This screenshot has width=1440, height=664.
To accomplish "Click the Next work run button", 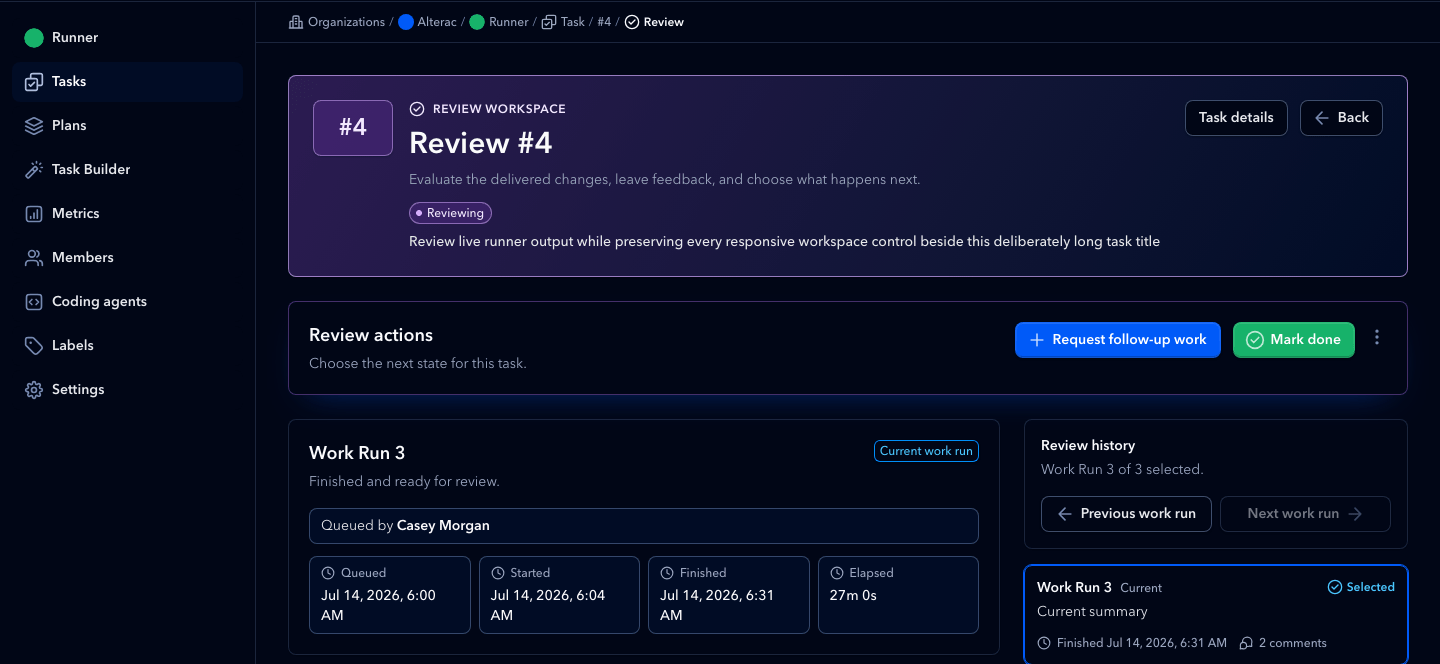I will pos(1305,514).
